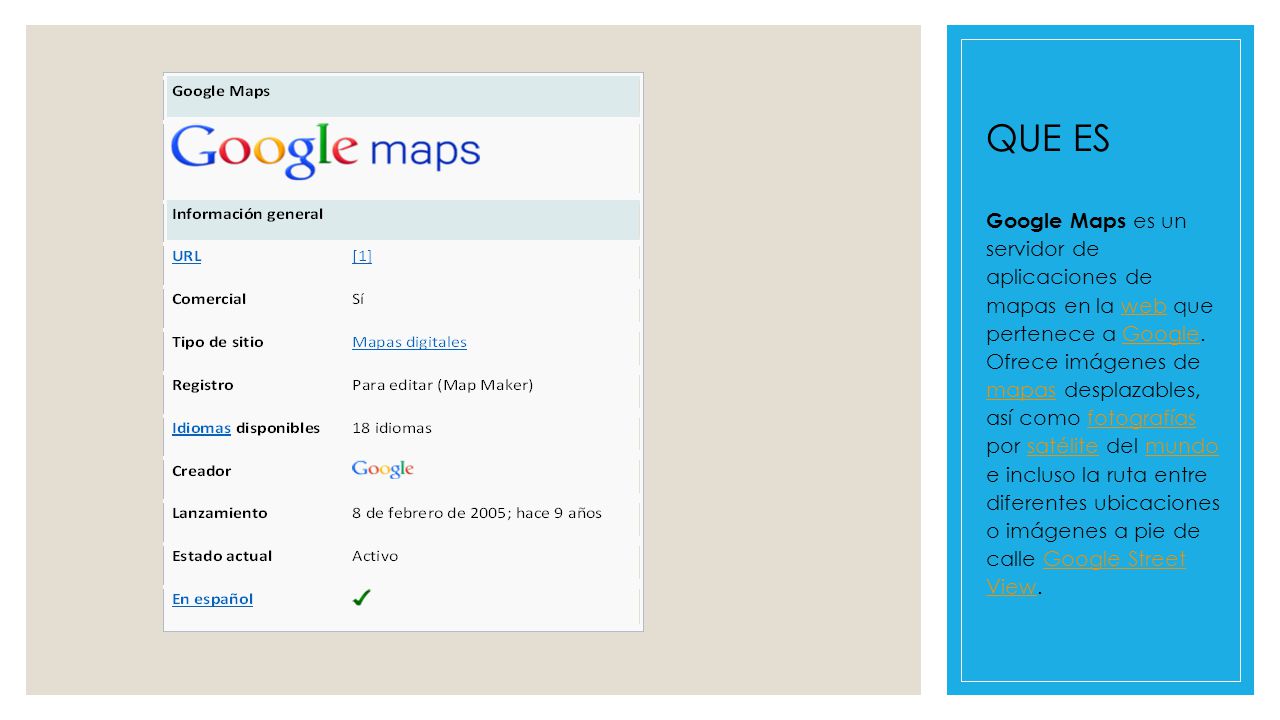Click the 18 idiomas value
The image size is (1280, 720).
pos(392,428)
